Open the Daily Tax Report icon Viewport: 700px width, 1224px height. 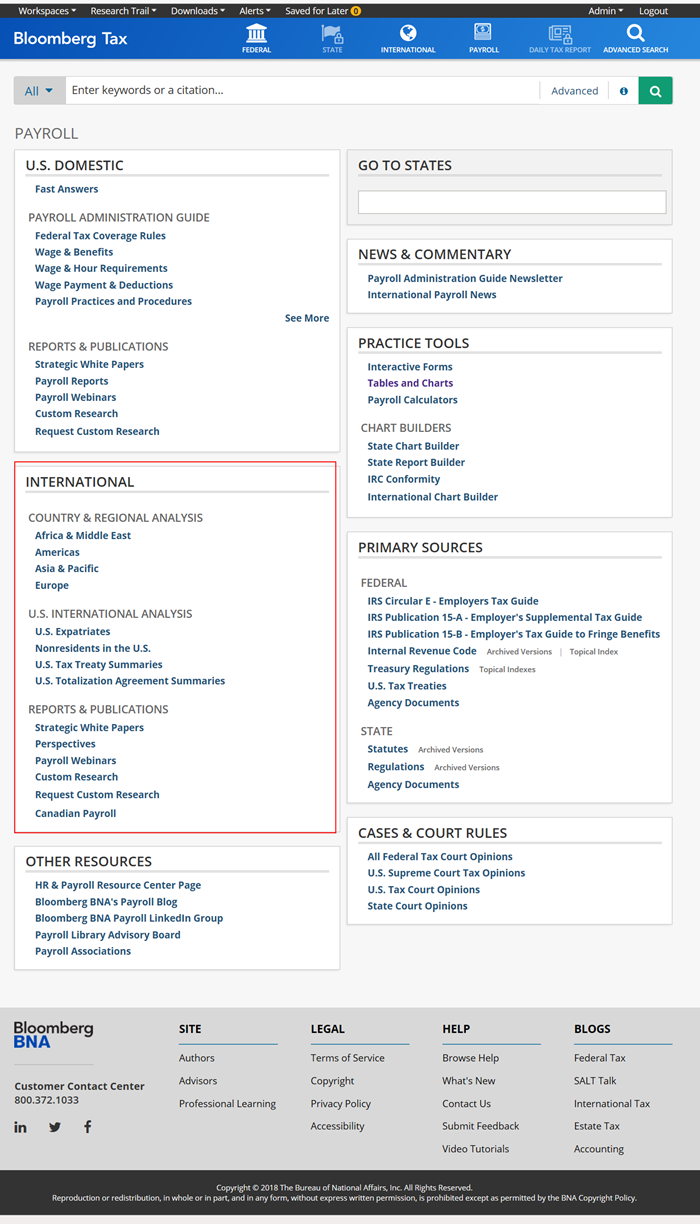pos(559,34)
